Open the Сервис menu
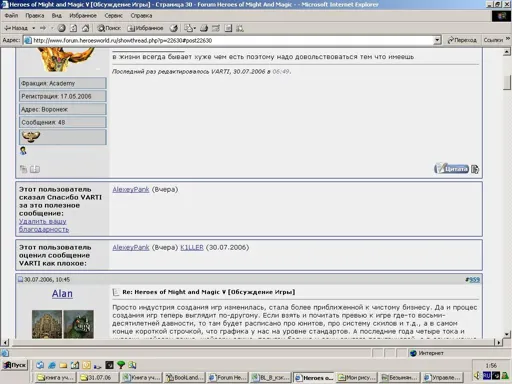512x384 pixels. click(x=114, y=15)
